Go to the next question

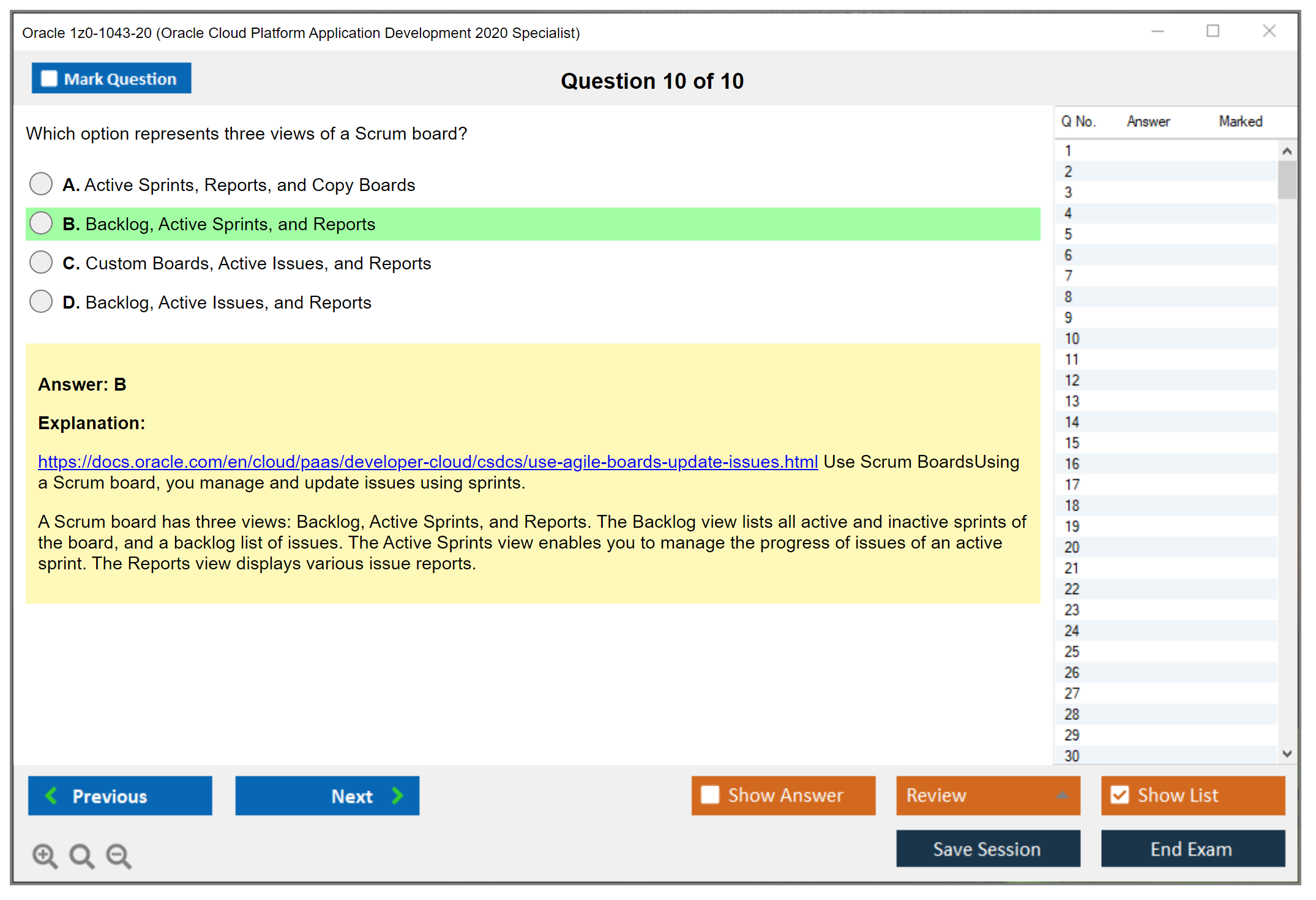327,795
